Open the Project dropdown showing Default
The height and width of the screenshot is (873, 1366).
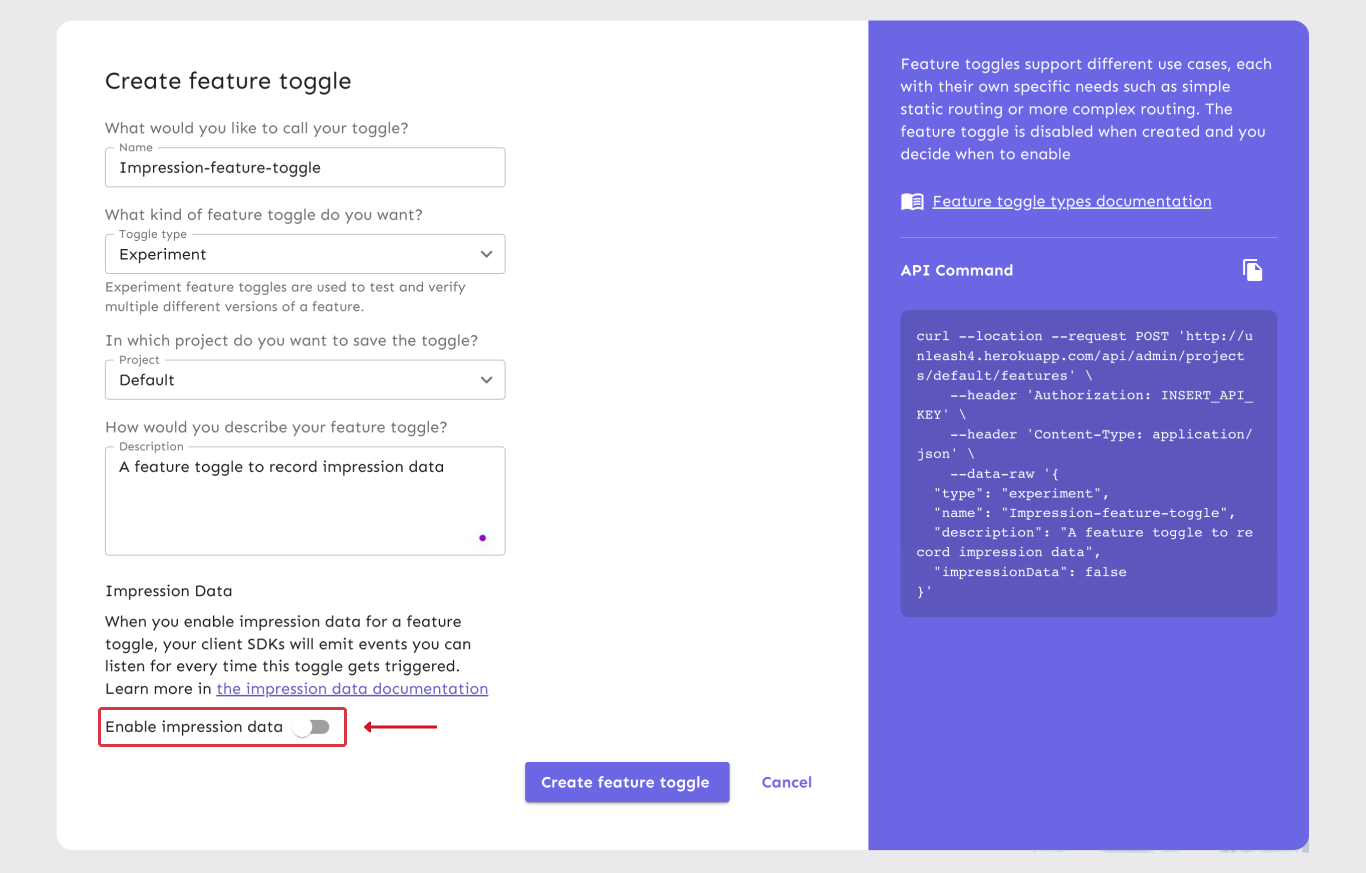tap(305, 380)
